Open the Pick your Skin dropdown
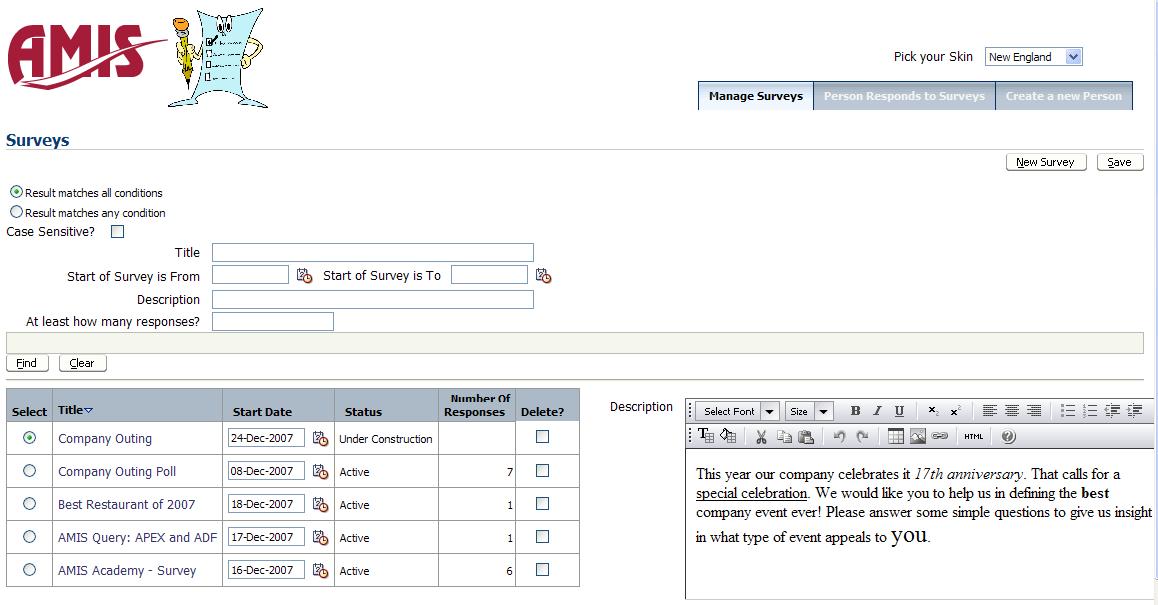The image size is (1158, 605). coord(1073,57)
